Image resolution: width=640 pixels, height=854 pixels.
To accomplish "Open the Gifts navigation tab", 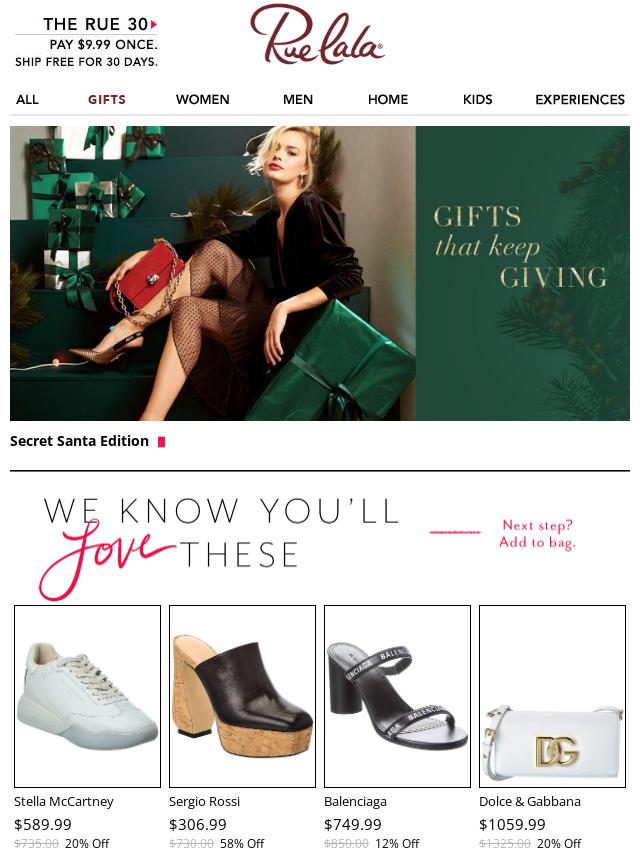I will click(107, 100).
